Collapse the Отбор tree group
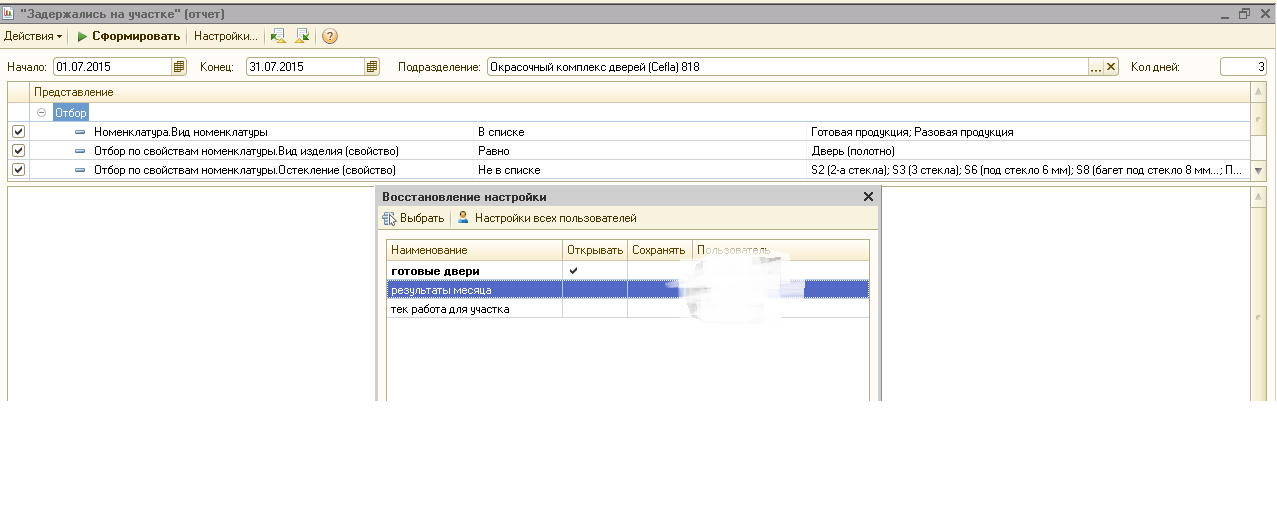The height and width of the screenshot is (532, 1277). tap(41, 113)
